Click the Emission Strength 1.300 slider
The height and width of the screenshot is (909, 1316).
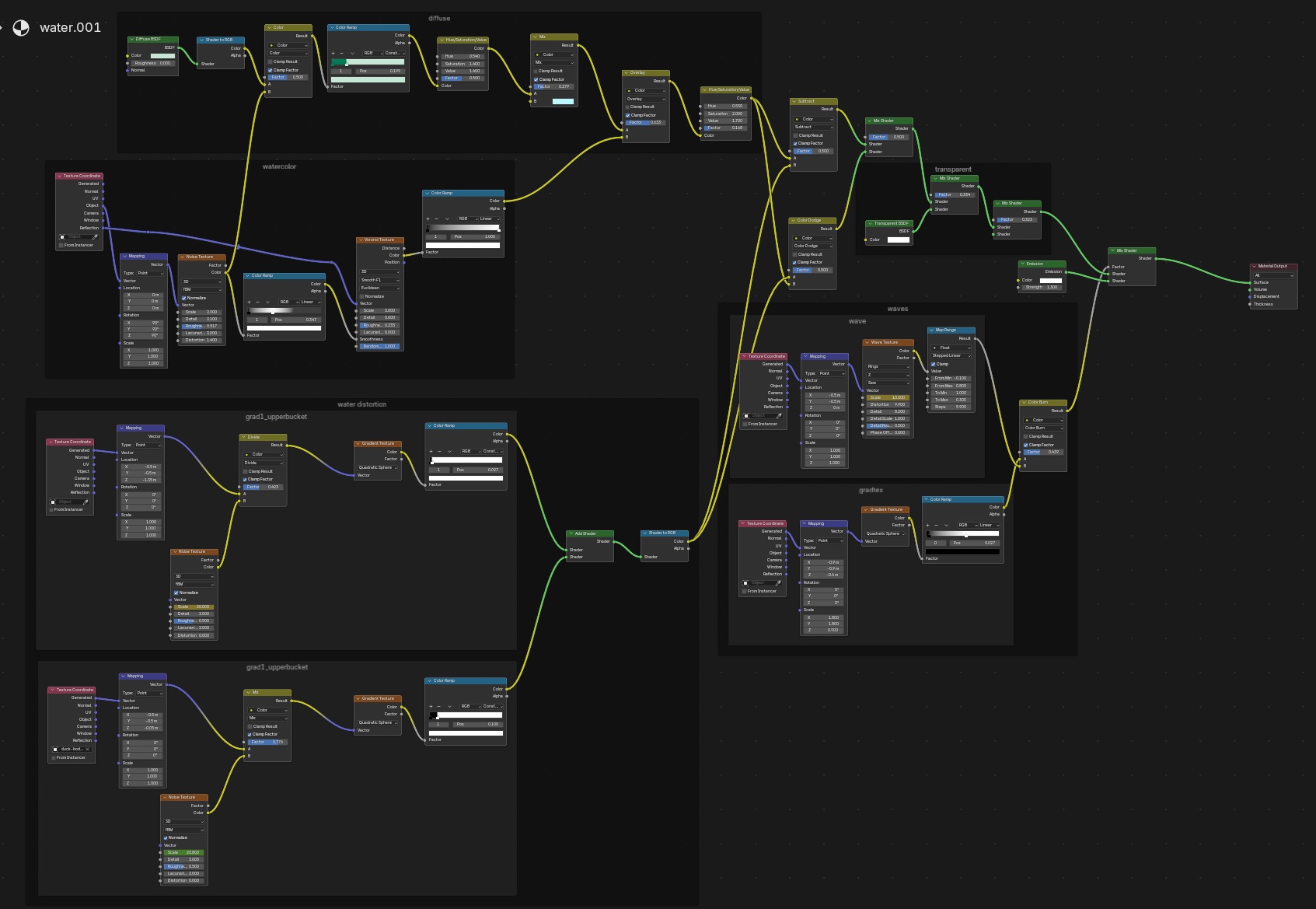[x=1042, y=287]
